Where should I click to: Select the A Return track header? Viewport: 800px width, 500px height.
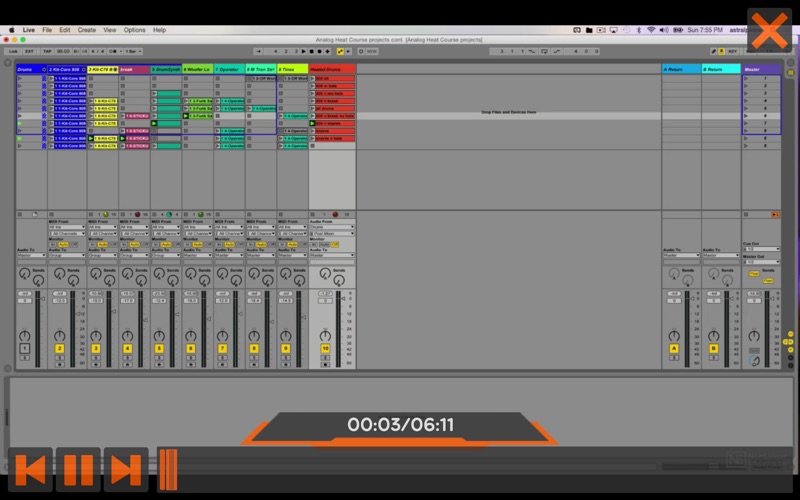click(x=682, y=69)
